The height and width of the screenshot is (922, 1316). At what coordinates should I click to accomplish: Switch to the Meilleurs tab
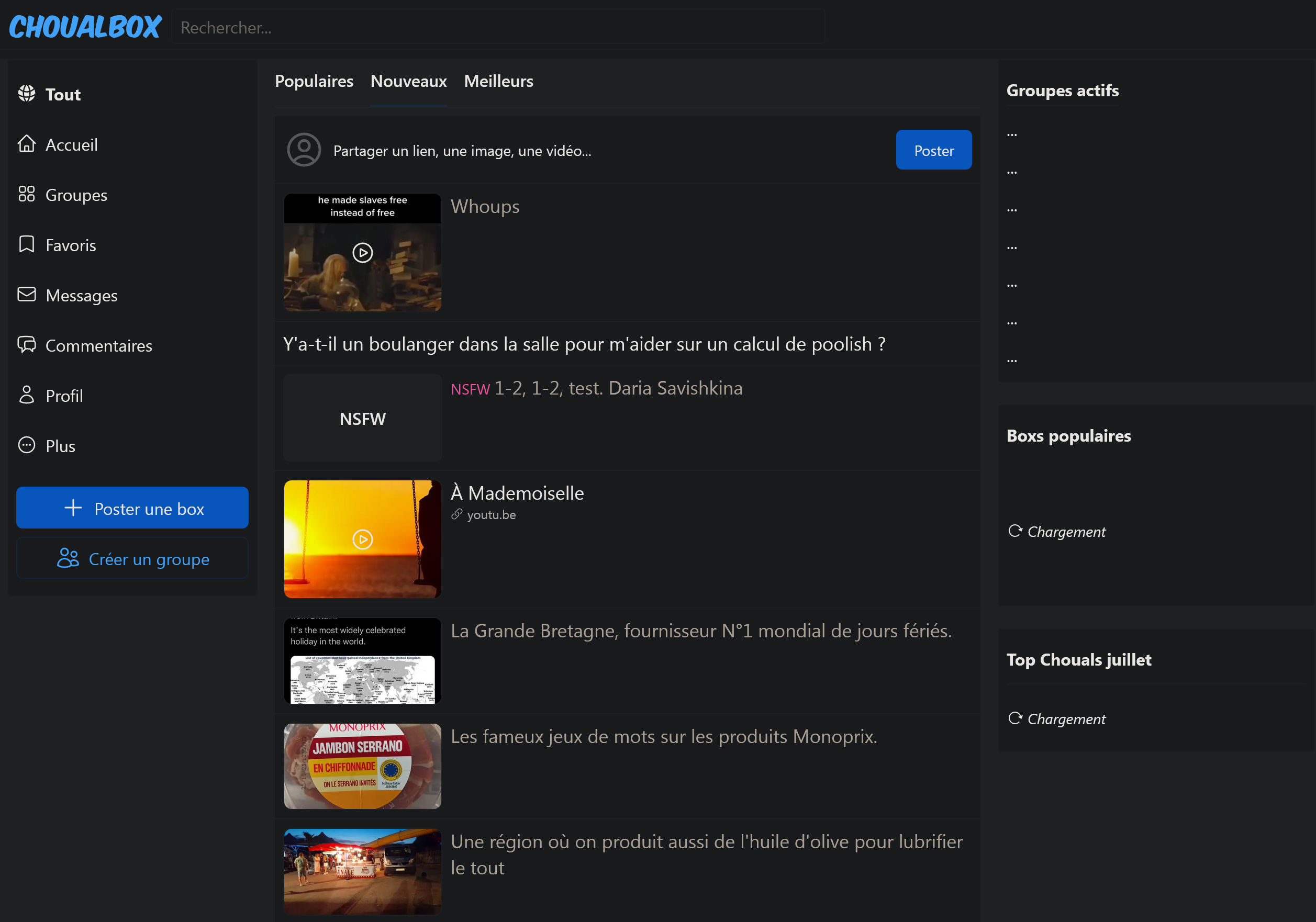tap(499, 82)
